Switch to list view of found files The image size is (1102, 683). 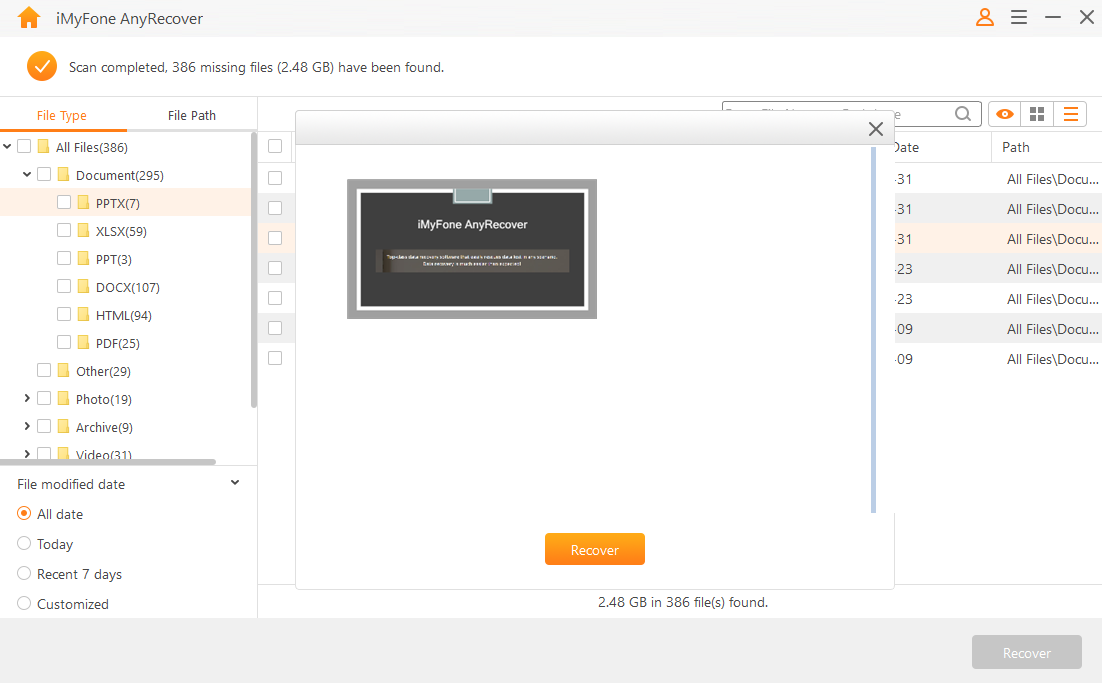click(x=1070, y=114)
